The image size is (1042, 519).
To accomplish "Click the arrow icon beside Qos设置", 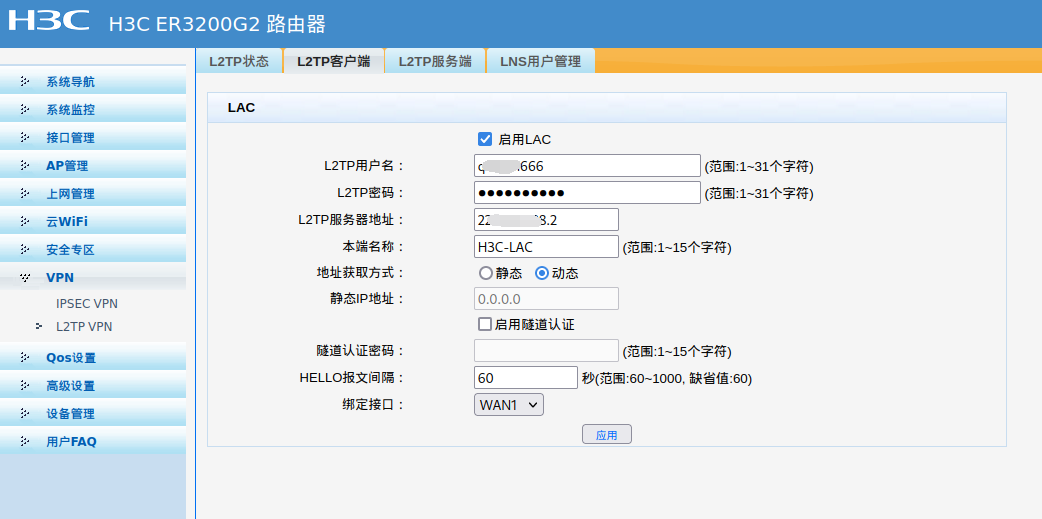I will tap(25, 358).
